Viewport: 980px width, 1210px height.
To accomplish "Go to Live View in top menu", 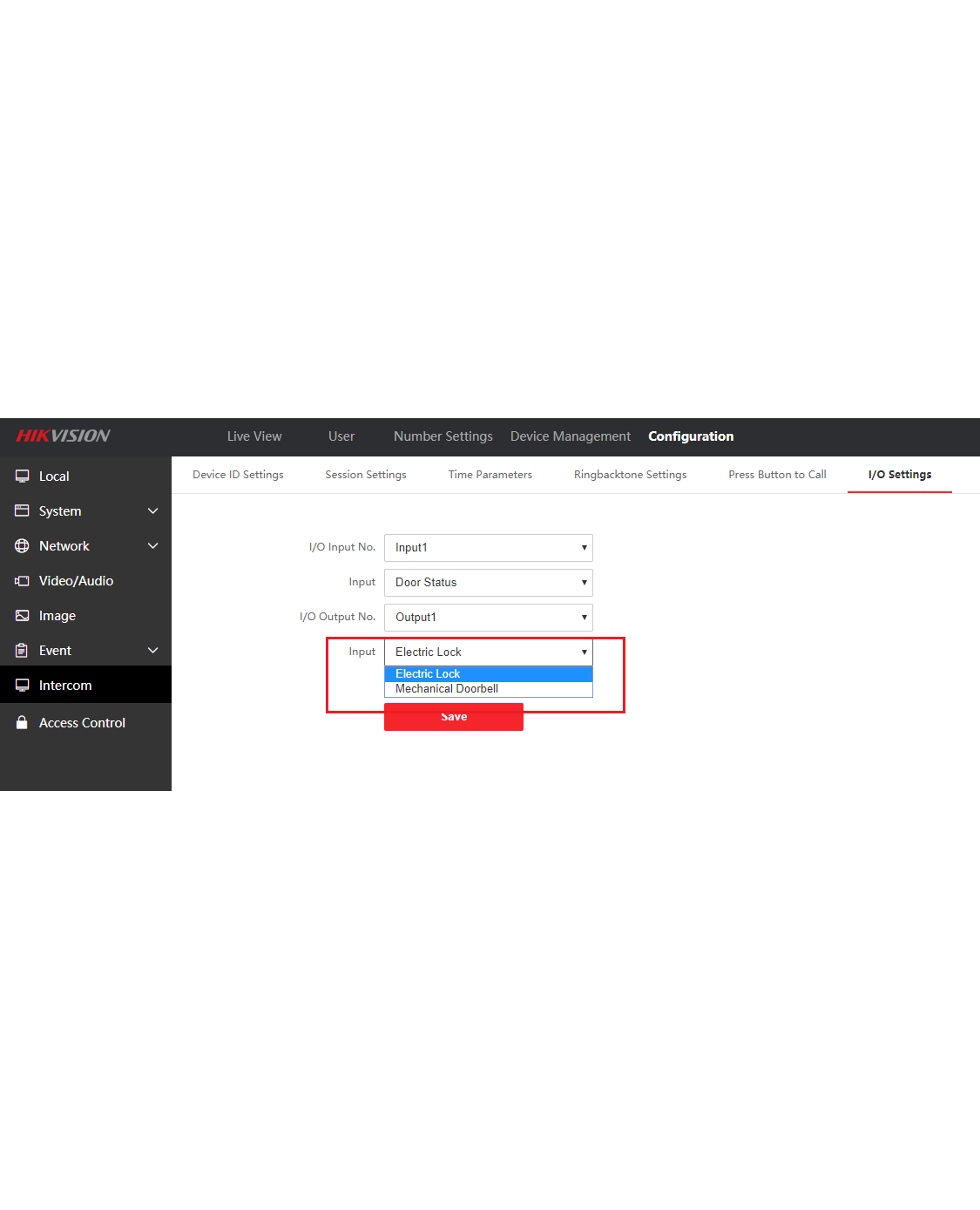I will point(254,436).
